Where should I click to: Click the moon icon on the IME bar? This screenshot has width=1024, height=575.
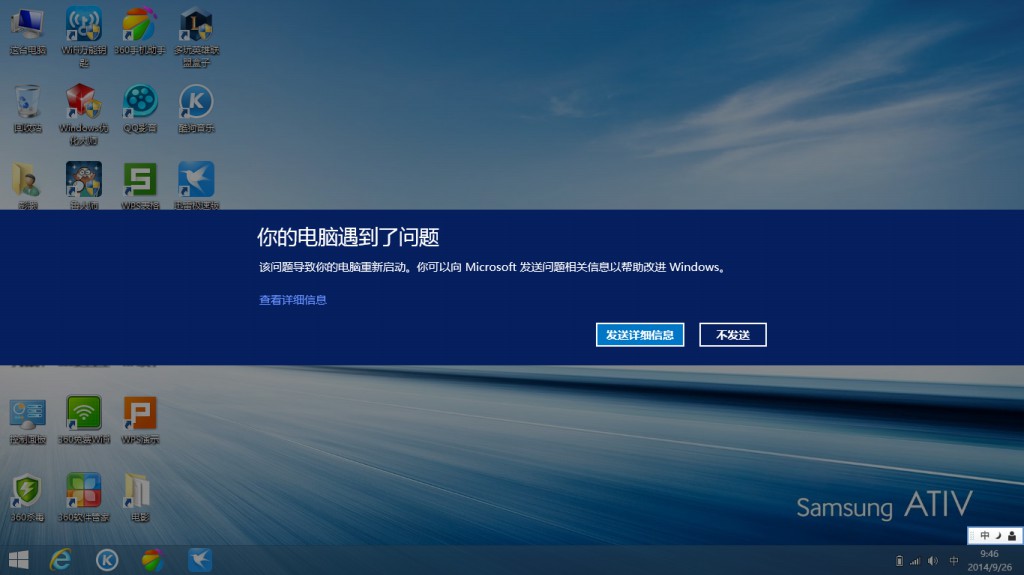(x=998, y=536)
